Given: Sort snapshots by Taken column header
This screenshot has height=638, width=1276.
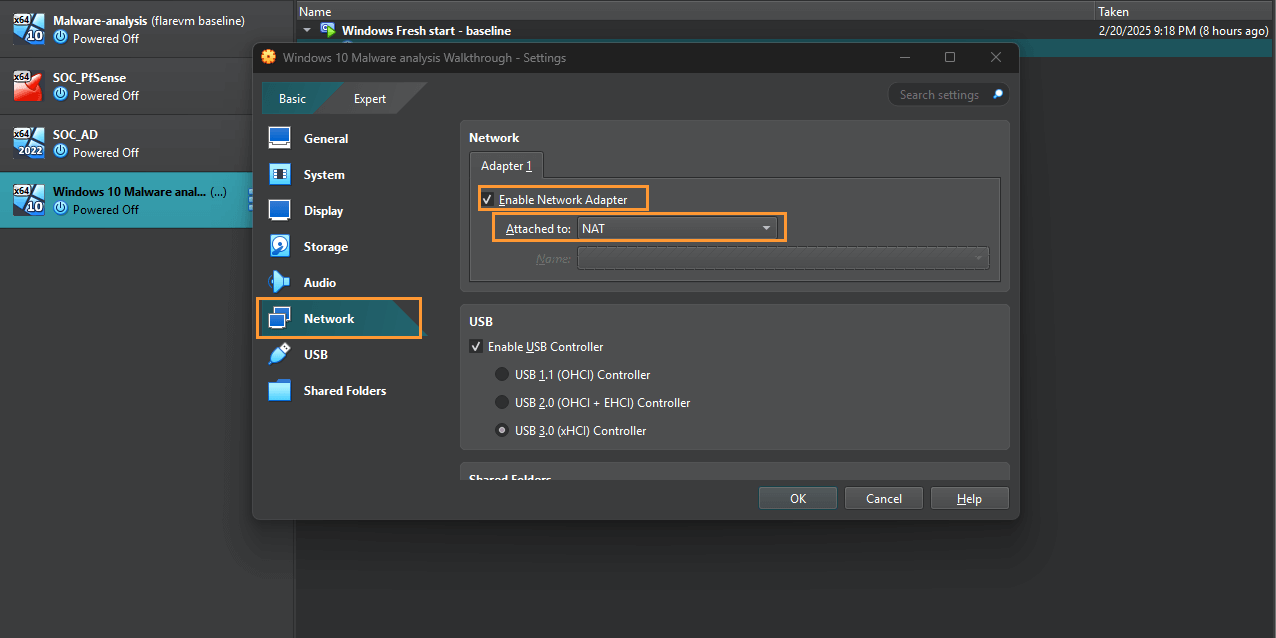Looking at the screenshot, I should click(1185, 11).
